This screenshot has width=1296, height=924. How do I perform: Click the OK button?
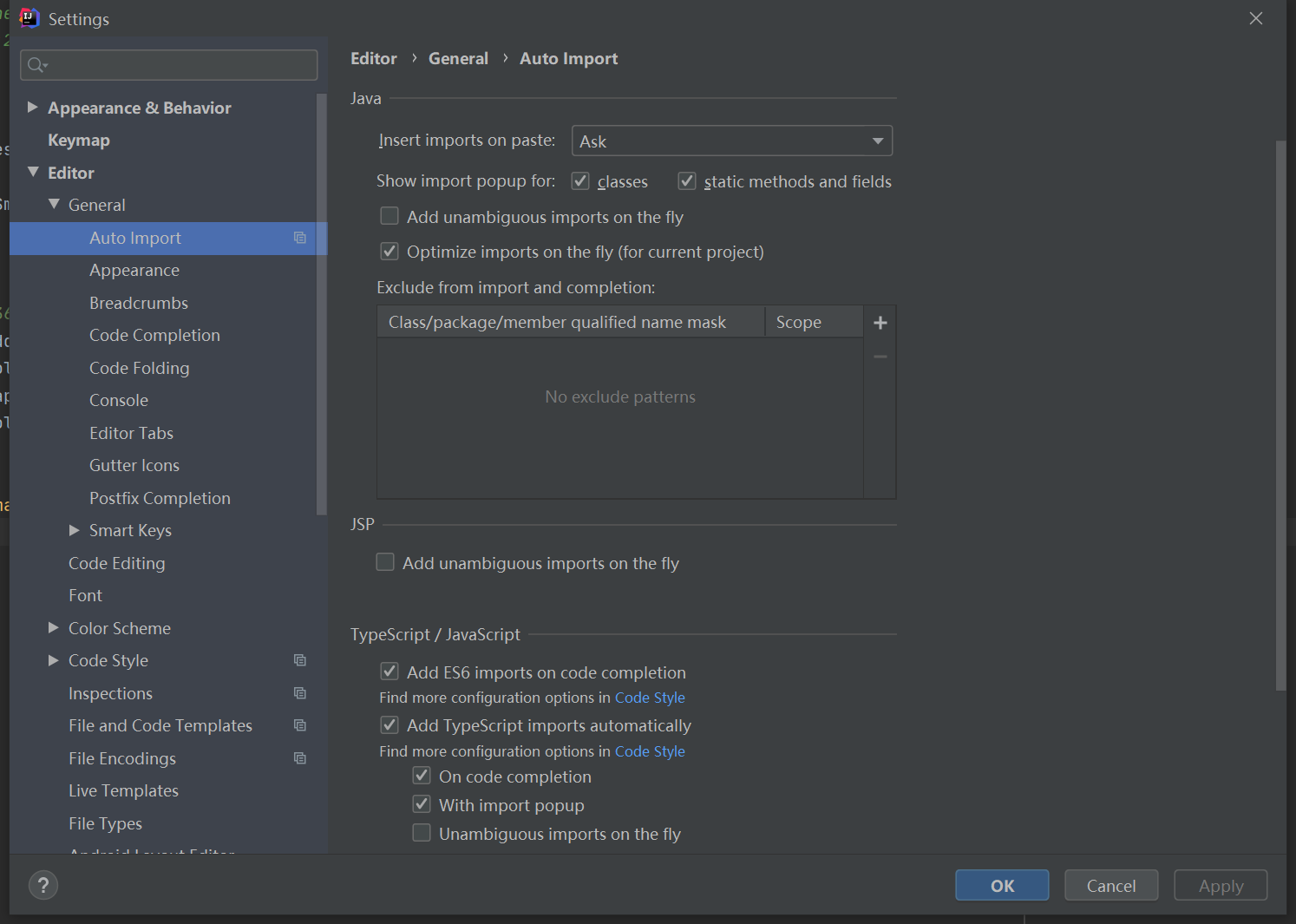pos(1002,885)
